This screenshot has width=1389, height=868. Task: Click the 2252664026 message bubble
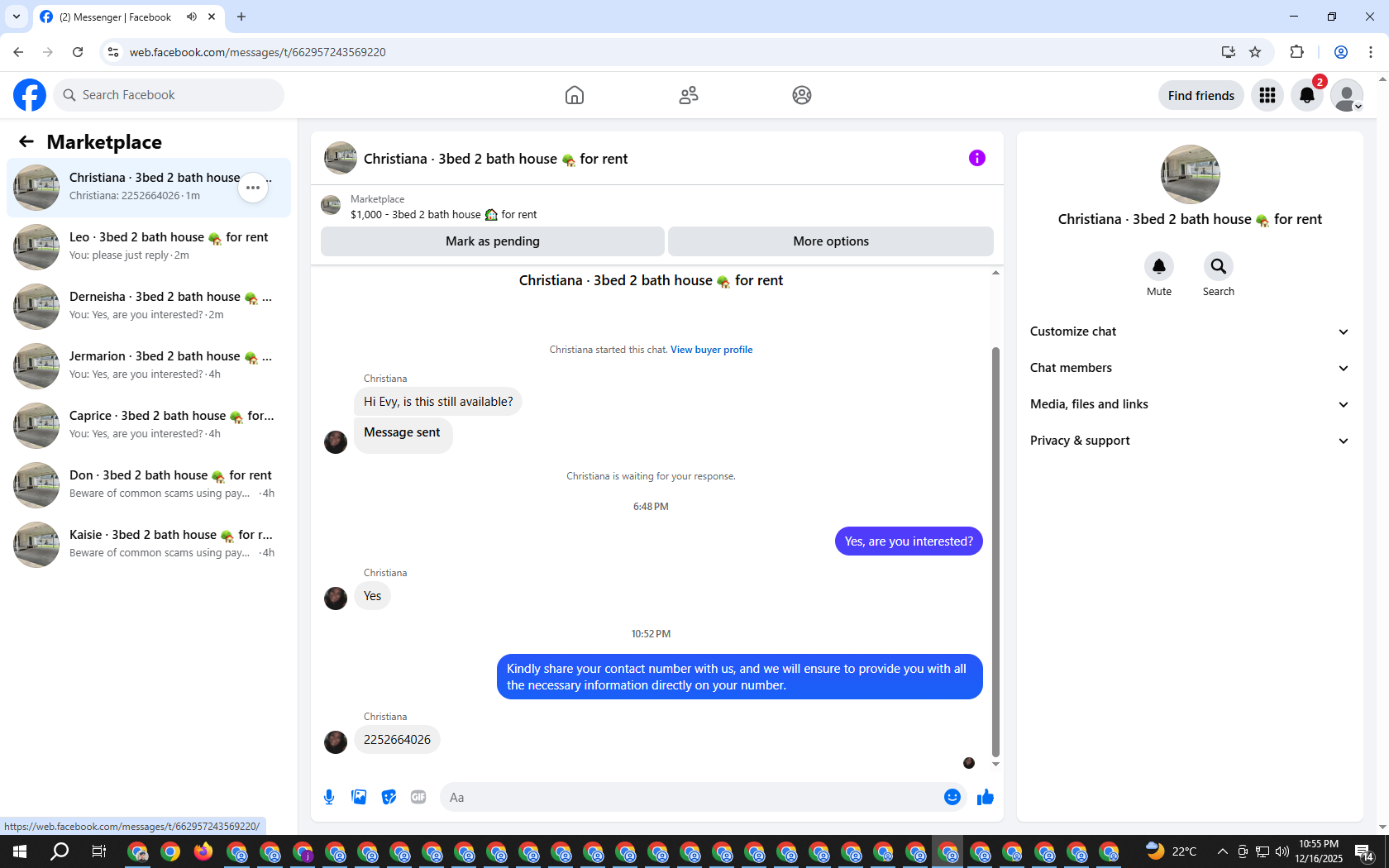pyautogui.click(x=397, y=740)
